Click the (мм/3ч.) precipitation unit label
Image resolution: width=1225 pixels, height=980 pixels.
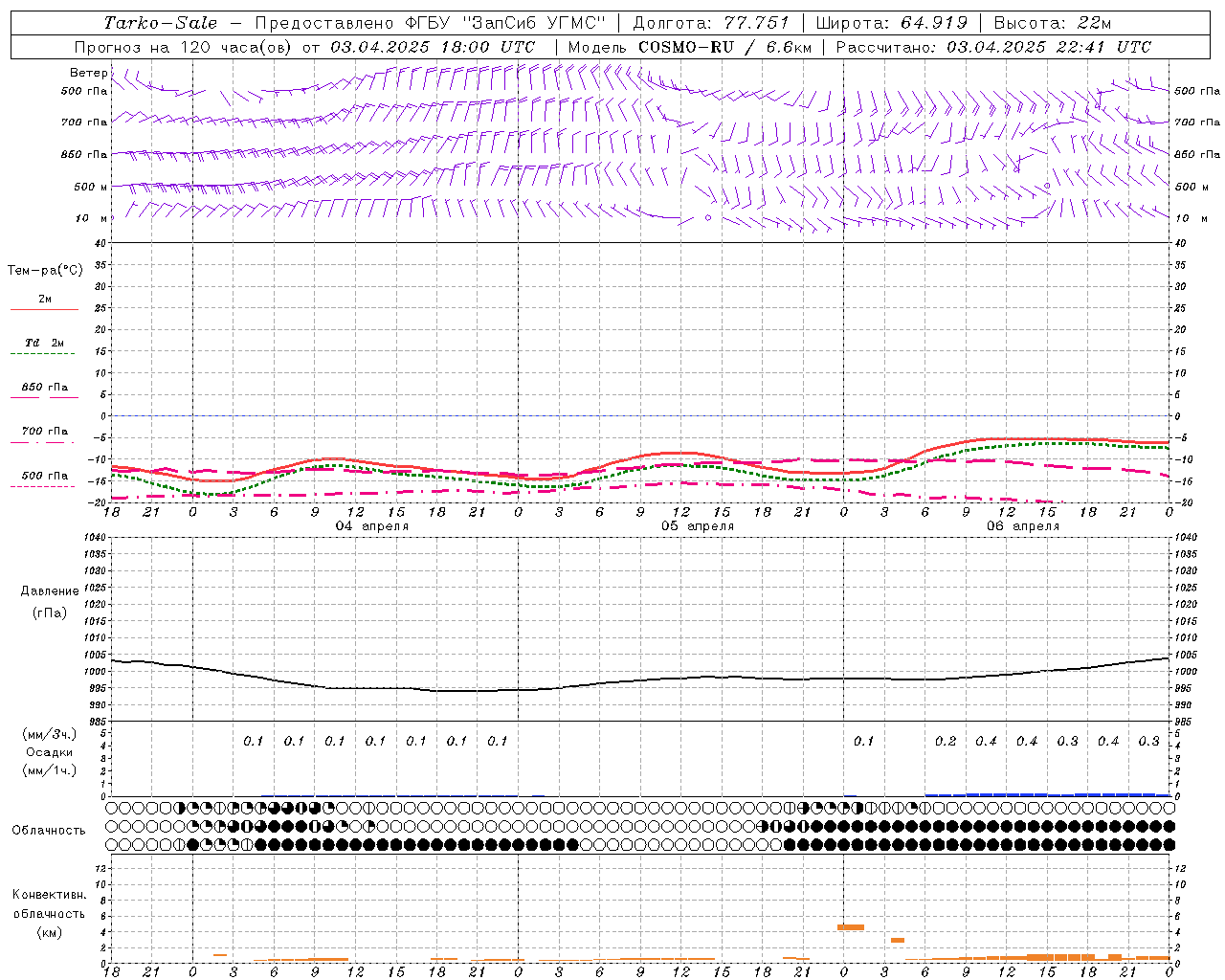[x=50, y=734]
